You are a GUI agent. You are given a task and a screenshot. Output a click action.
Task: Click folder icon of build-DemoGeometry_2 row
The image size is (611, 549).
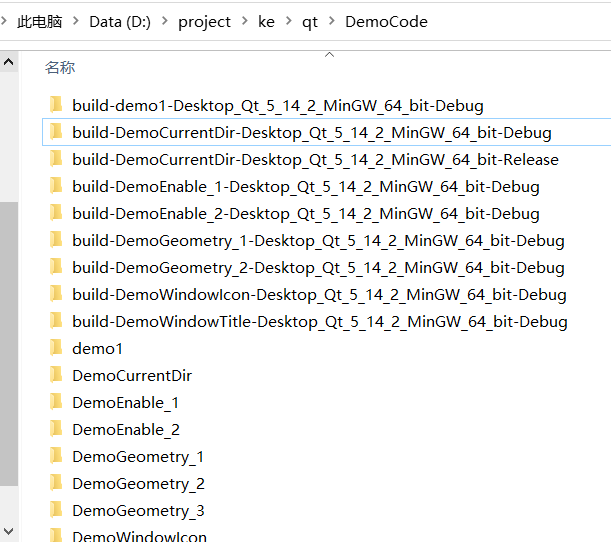(x=56, y=267)
